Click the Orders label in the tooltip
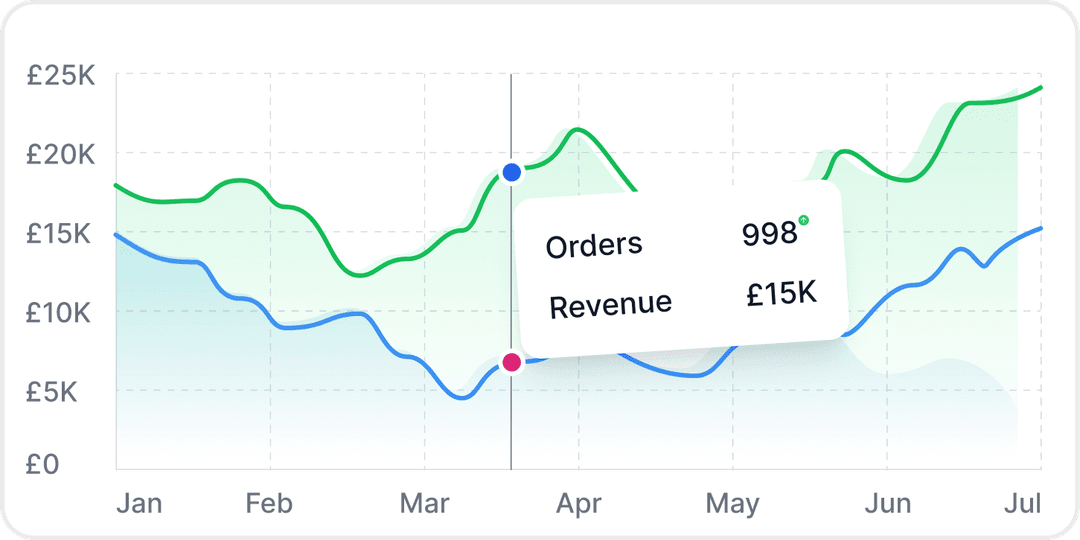This screenshot has width=1080, height=540. click(x=594, y=244)
